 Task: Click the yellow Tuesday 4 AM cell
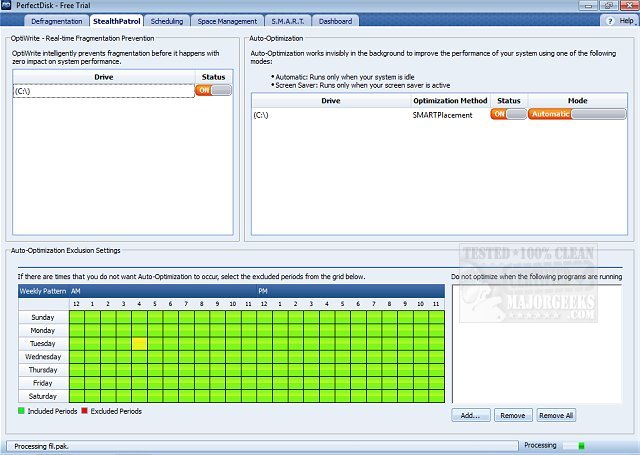coord(139,344)
